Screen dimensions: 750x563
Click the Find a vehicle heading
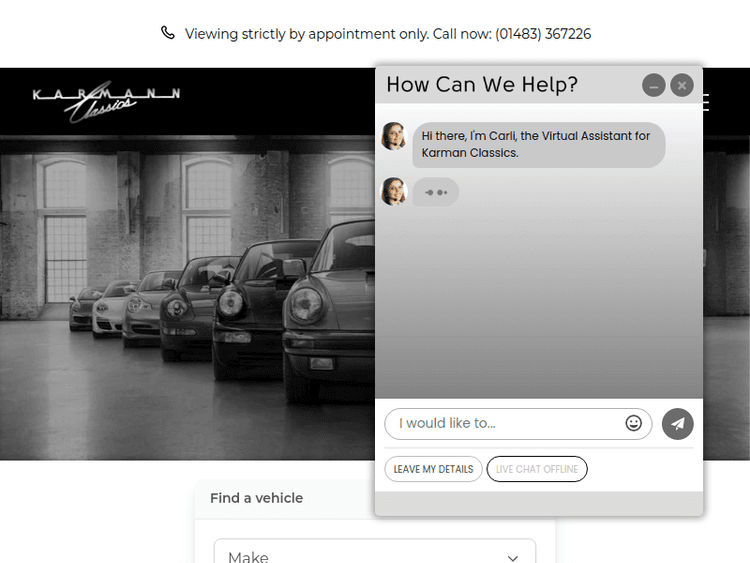tap(256, 498)
